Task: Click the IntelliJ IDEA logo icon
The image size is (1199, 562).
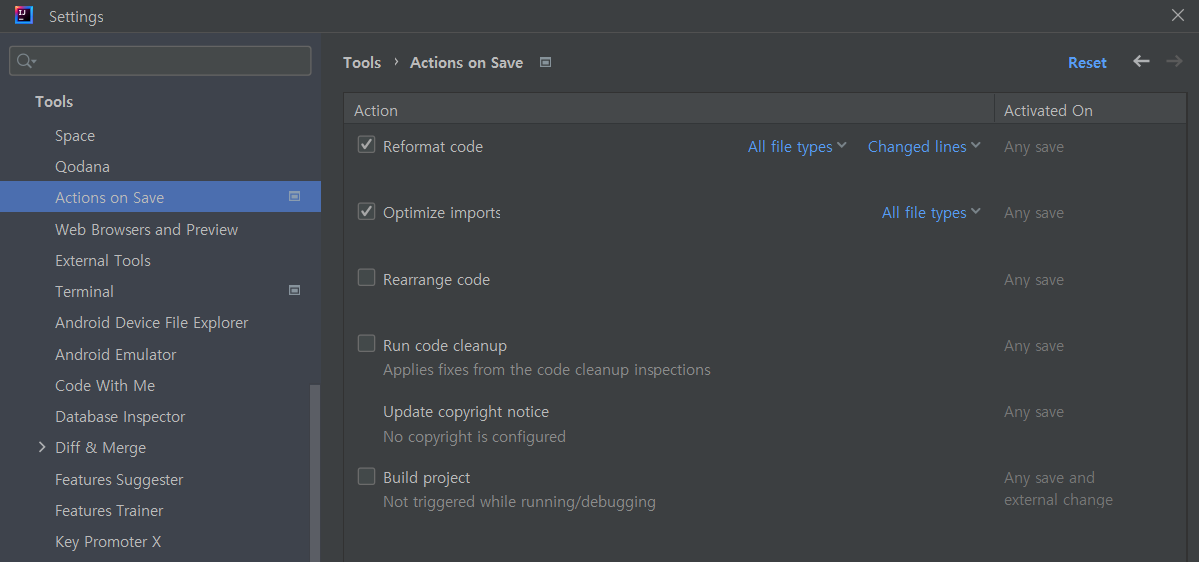Action: [x=24, y=15]
